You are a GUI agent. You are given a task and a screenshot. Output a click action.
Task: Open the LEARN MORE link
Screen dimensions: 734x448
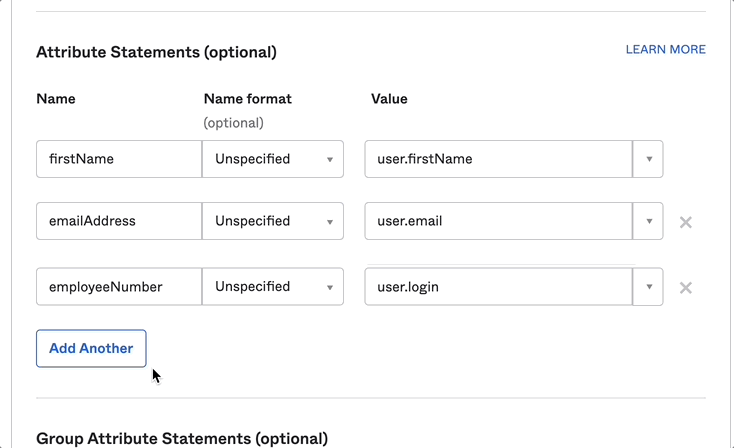pos(665,49)
